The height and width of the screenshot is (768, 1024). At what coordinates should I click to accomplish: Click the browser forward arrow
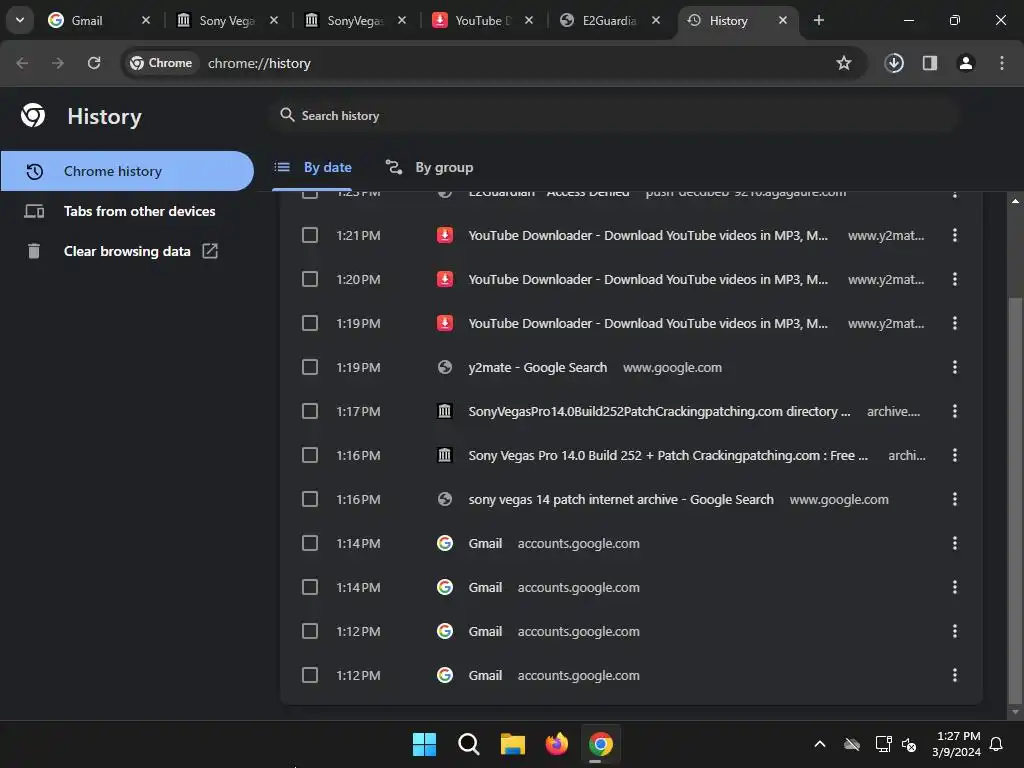click(58, 63)
